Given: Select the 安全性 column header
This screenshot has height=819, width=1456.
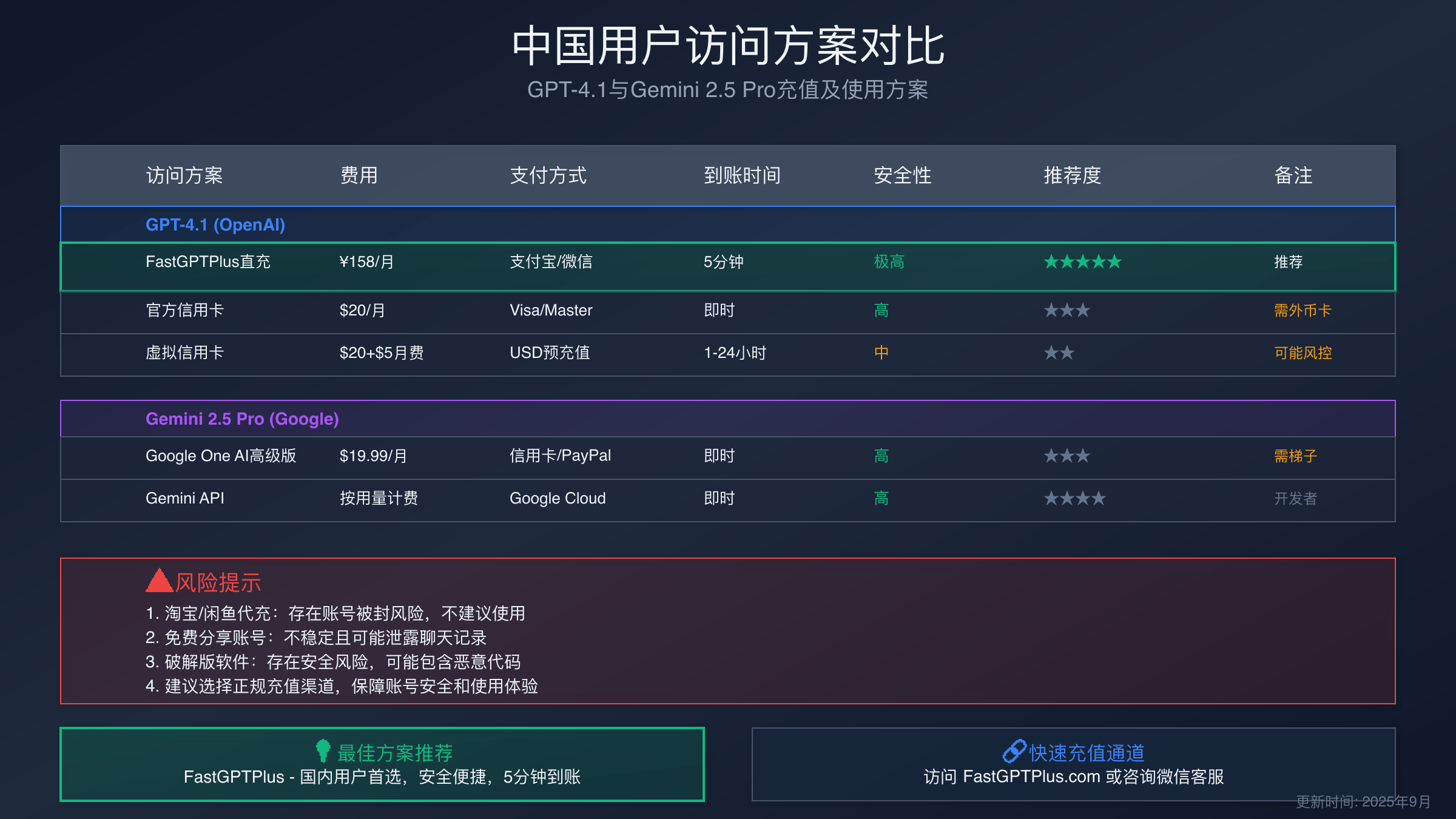Looking at the screenshot, I should [903, 175].
